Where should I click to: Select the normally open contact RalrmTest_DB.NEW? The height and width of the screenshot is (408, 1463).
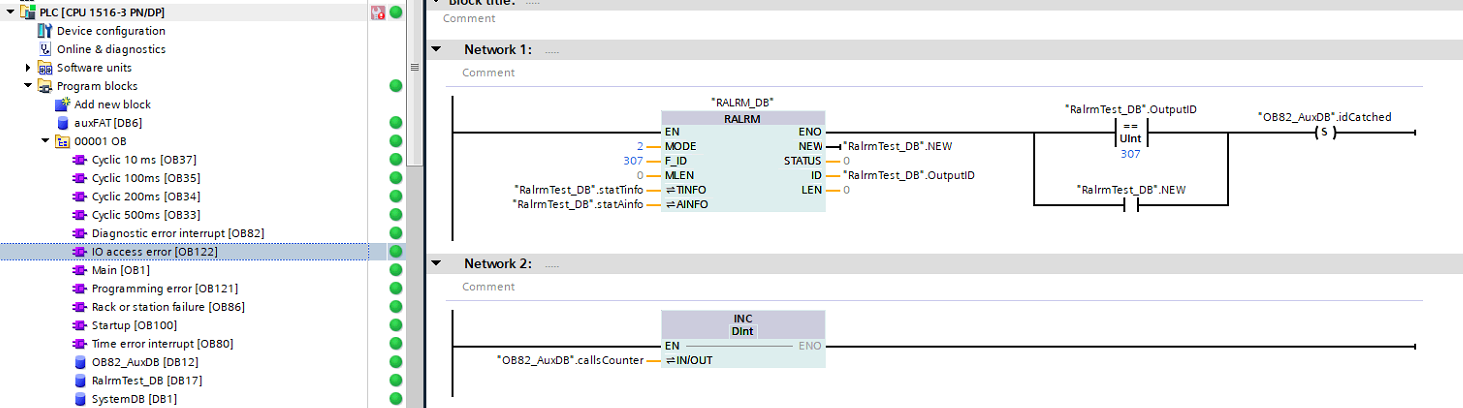[1129, 205]
